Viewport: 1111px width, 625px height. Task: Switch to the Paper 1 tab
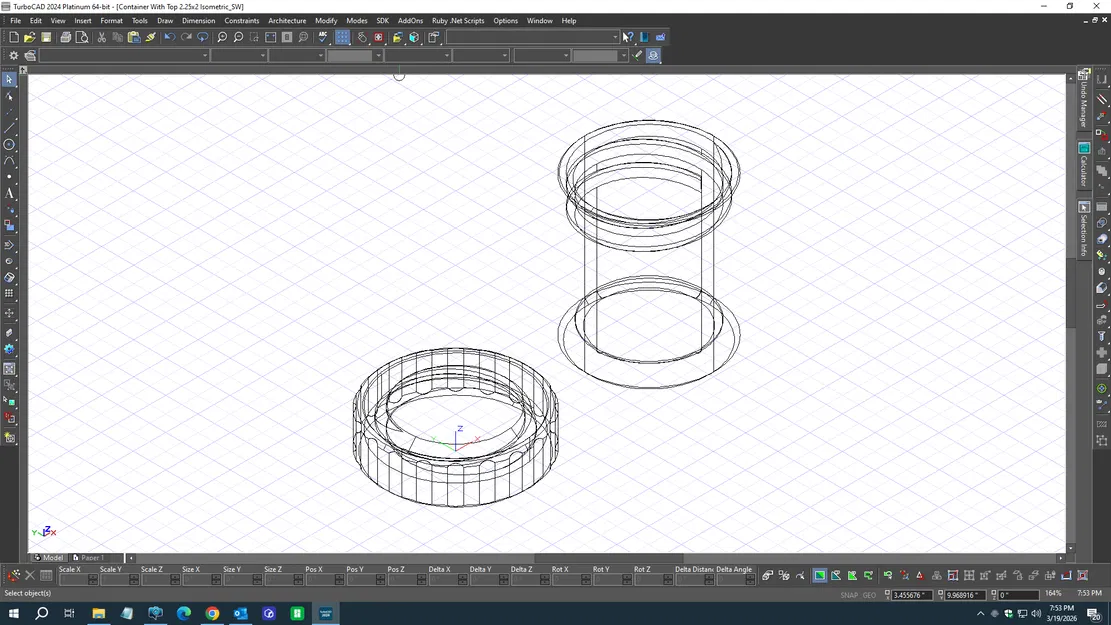point(91,557)
